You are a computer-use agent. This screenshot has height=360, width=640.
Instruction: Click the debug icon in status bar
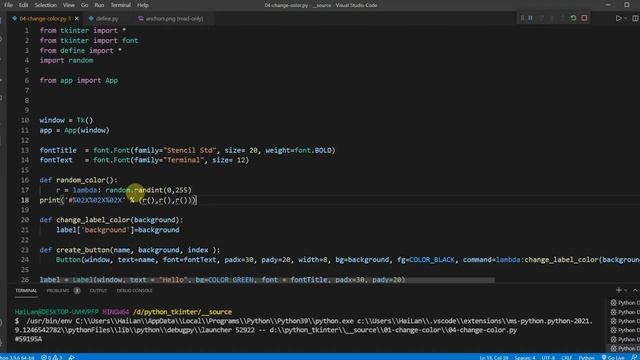72,357
